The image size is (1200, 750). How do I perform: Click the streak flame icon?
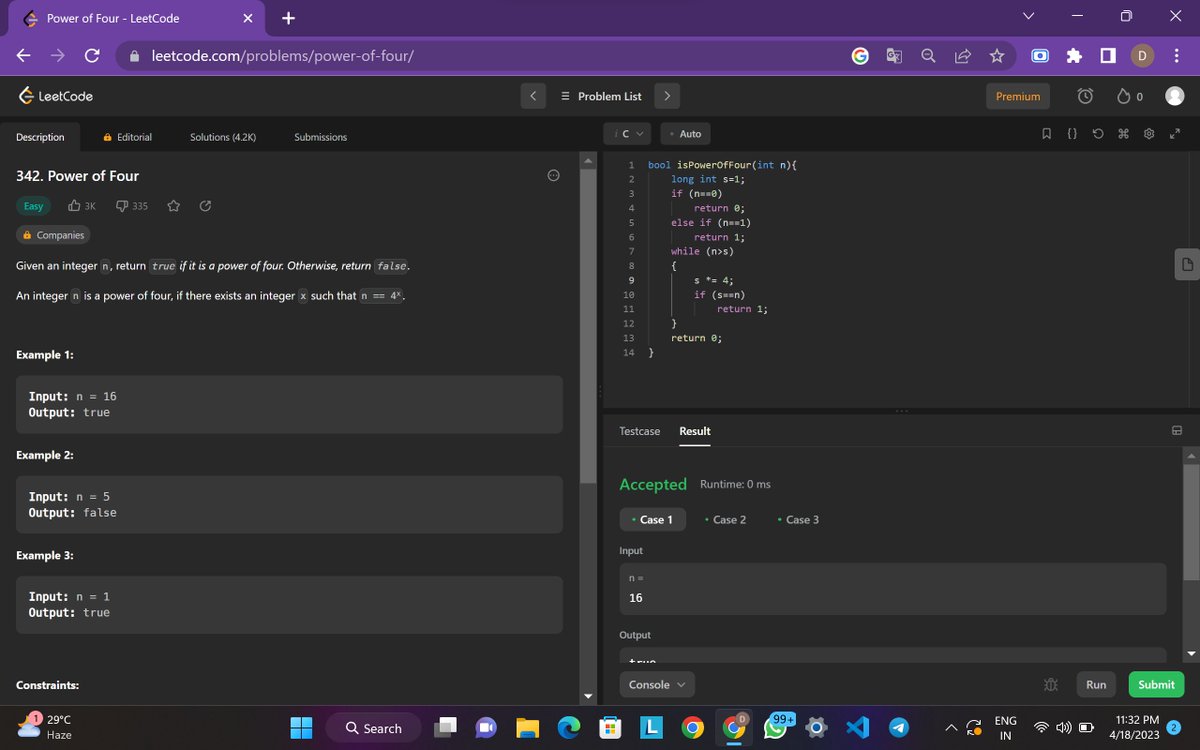click(1123, 96)
